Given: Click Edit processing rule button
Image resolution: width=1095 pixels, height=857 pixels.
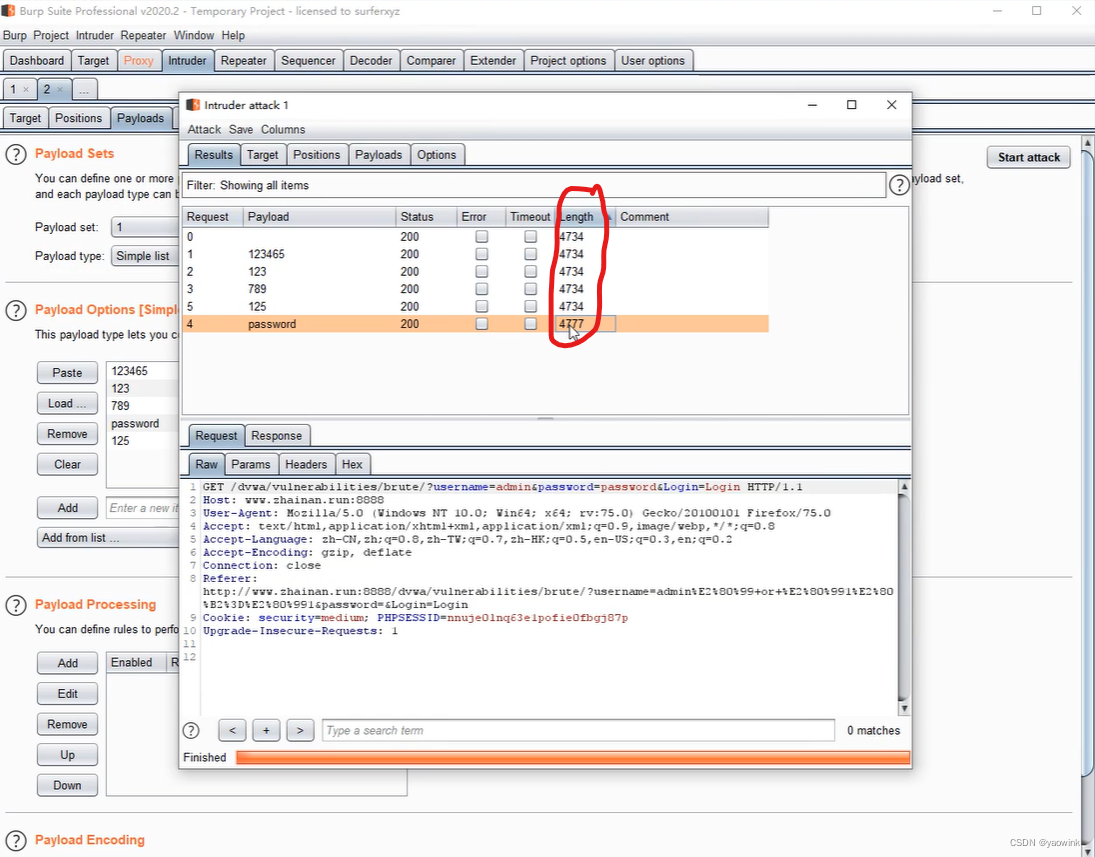Looking at the screenshot, I should 67,694.
